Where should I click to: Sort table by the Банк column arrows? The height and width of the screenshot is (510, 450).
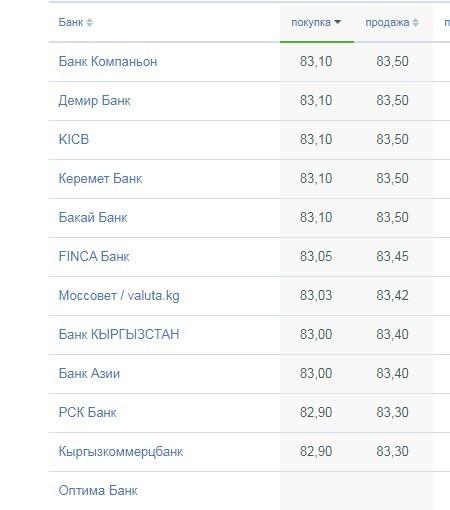pyautogui.click(x=89, y=23)
